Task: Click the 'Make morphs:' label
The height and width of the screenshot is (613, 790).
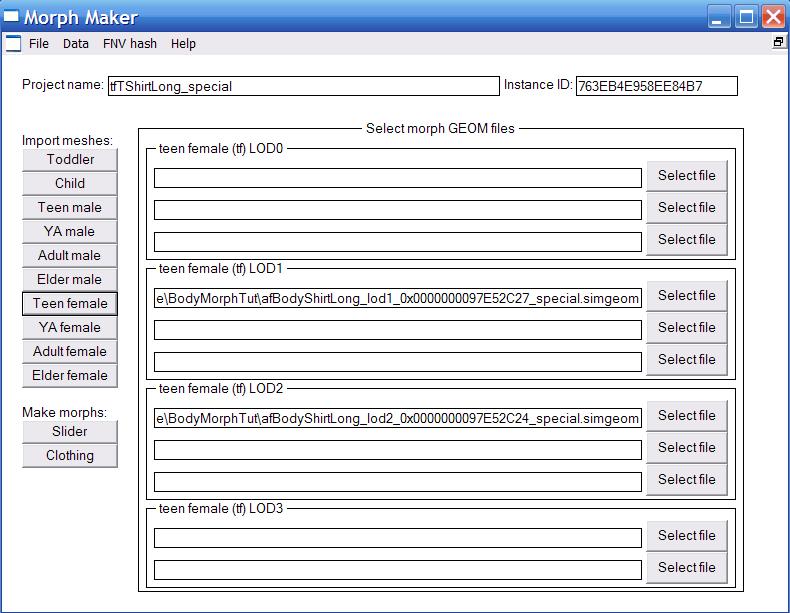Action: (x=64, y=413)
